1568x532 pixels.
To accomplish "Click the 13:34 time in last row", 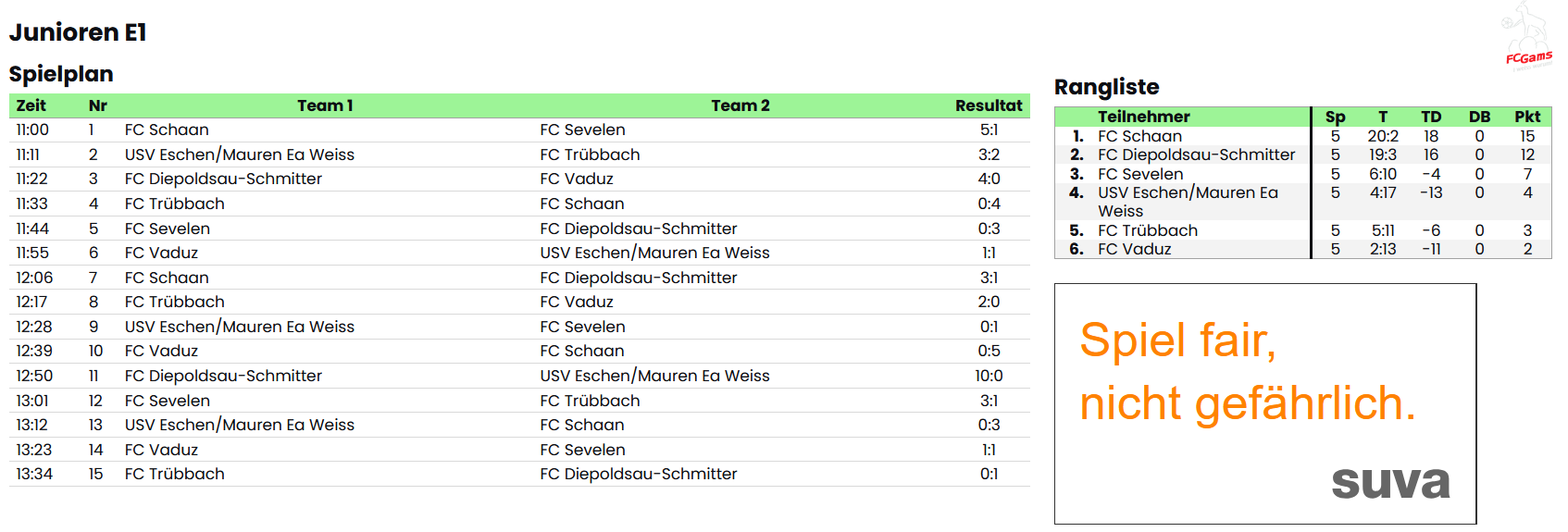I will pyautogui.click(x=34, y=474).
